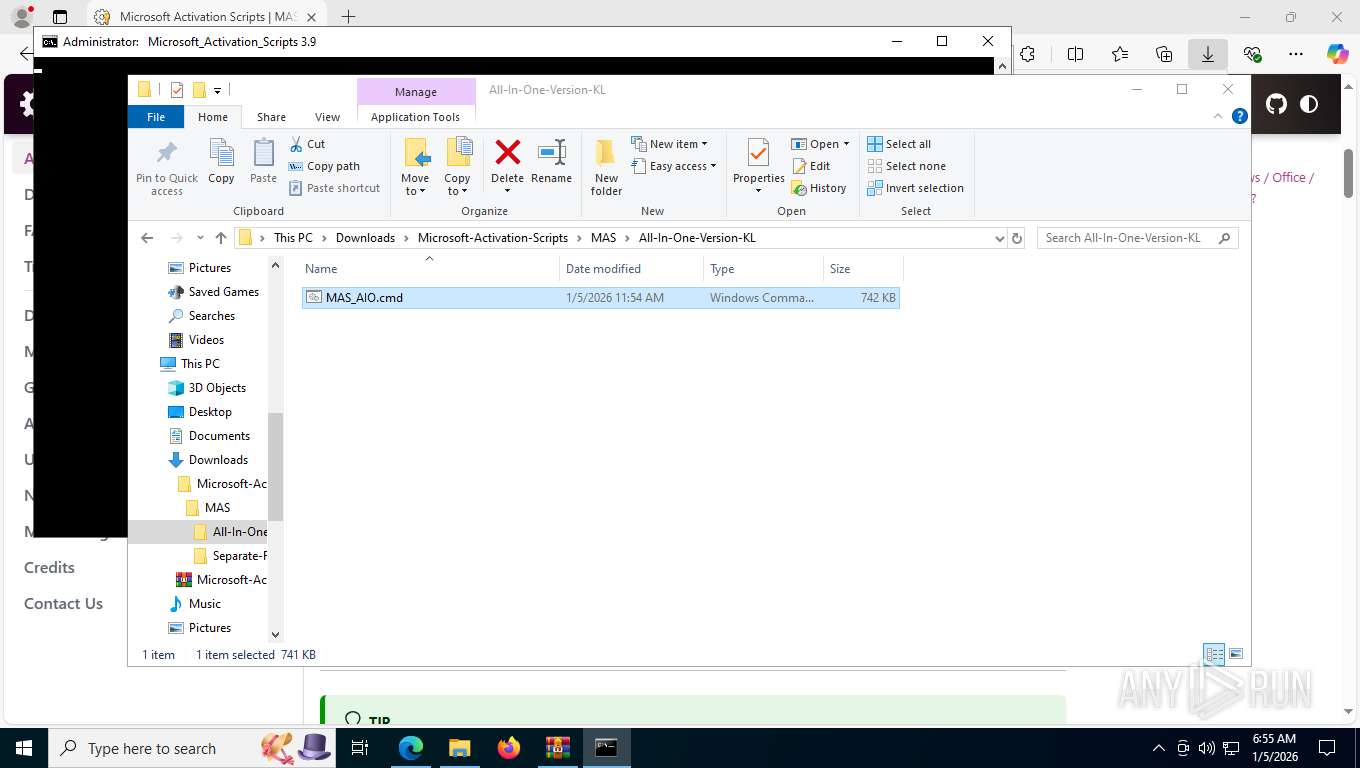Click Microsoft-Activation-Scripts breadcrumb
1360x768 pixels.
pyautogui.click(x=493, y=238)
